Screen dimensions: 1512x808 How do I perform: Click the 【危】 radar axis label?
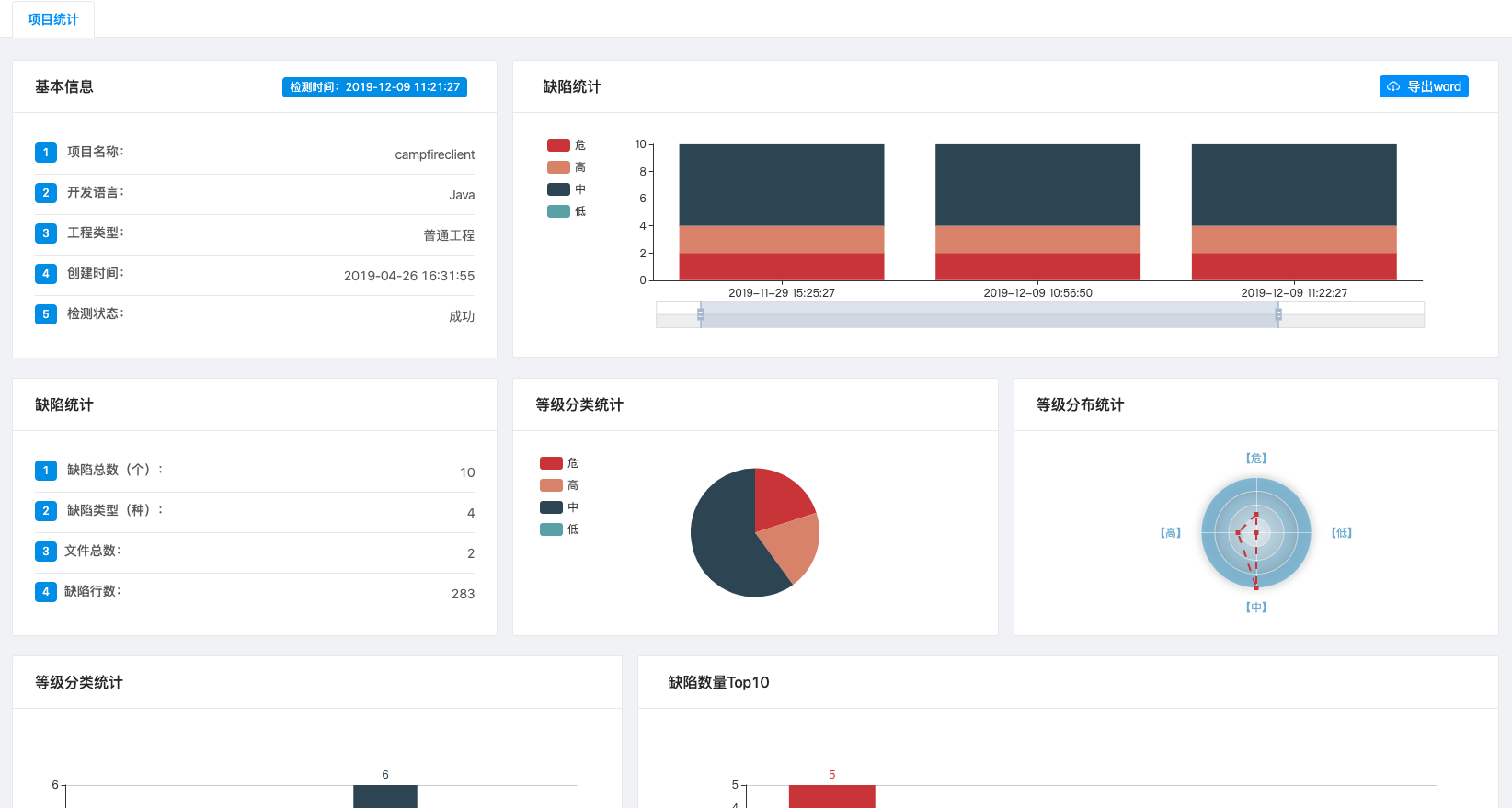(x=1256, y=458)
